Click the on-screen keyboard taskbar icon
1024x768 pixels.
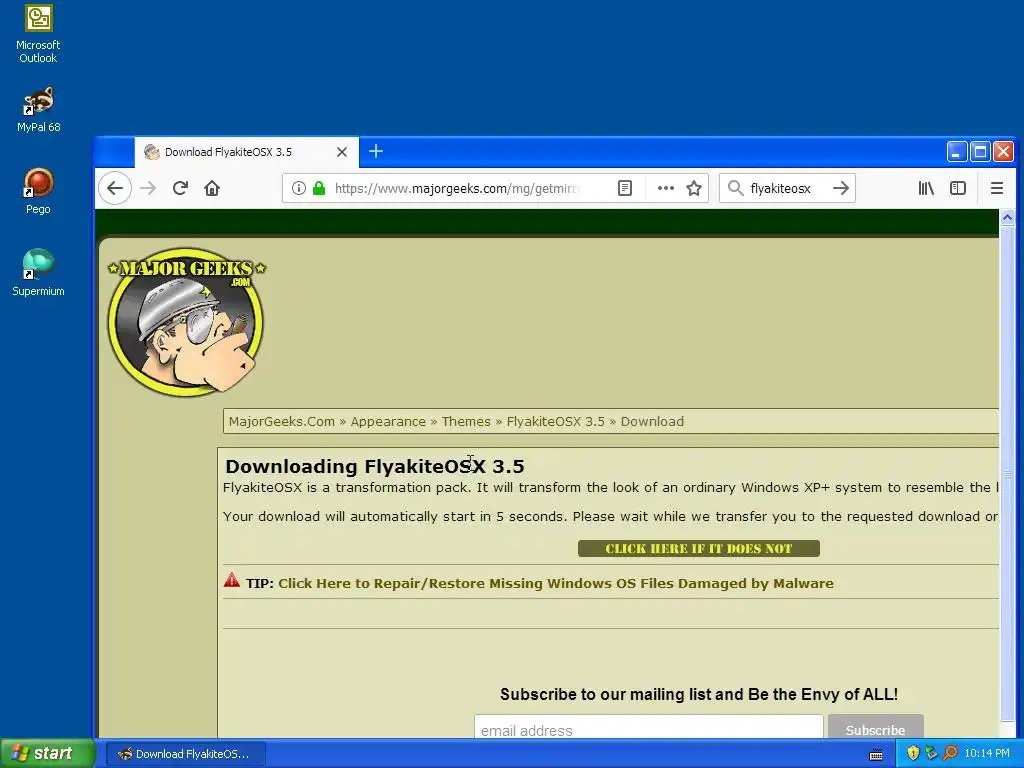click(876, 755)
